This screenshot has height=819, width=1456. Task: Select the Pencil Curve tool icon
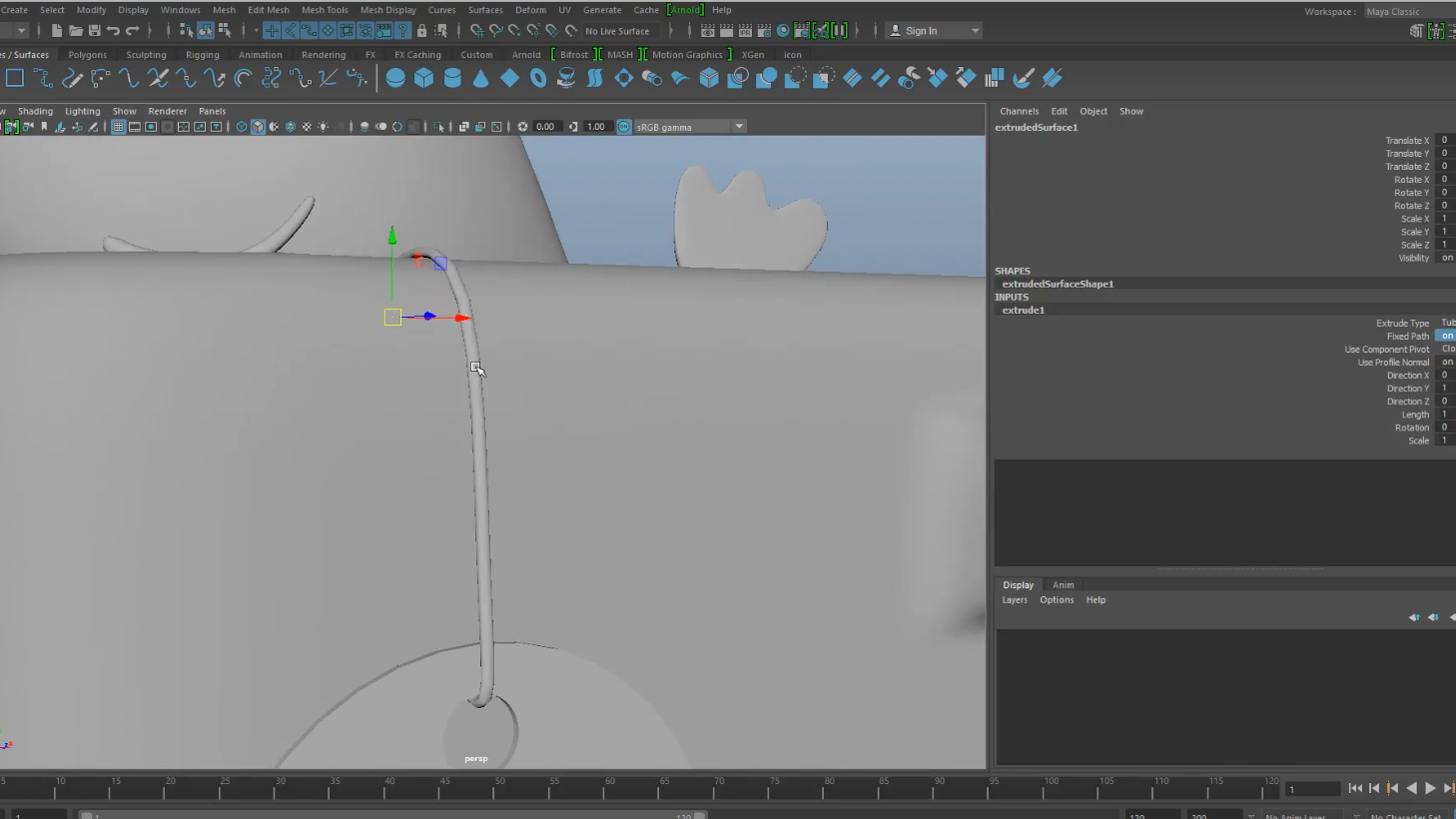[72, 78]
